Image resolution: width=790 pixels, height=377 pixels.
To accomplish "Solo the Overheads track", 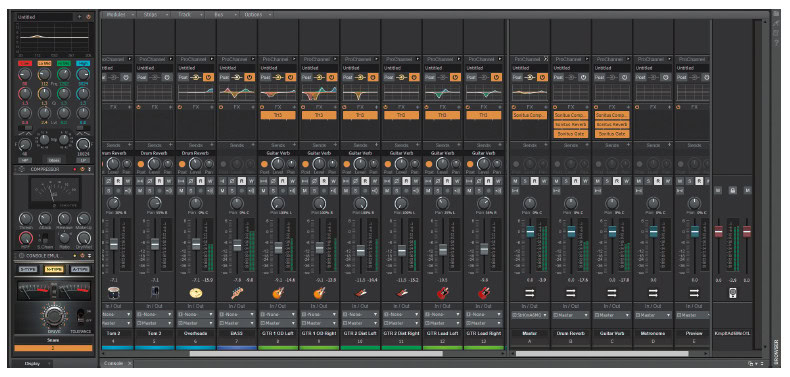I will (191, 191).
